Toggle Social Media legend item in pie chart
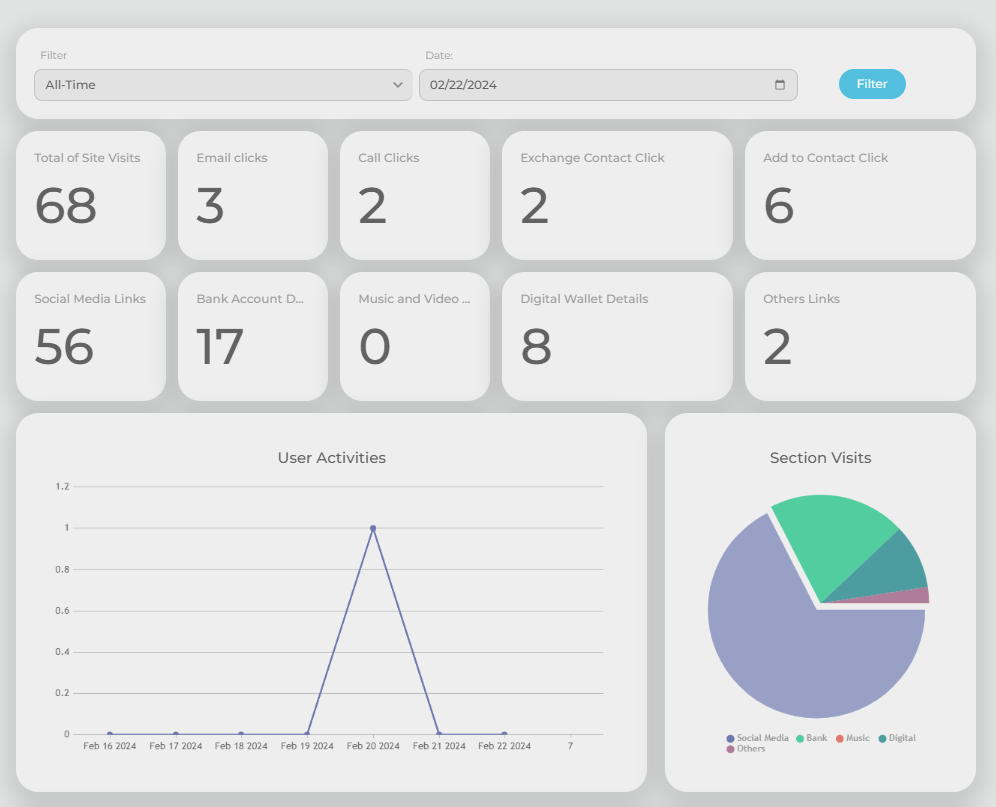The image size is (996, 807). (758, 738)
